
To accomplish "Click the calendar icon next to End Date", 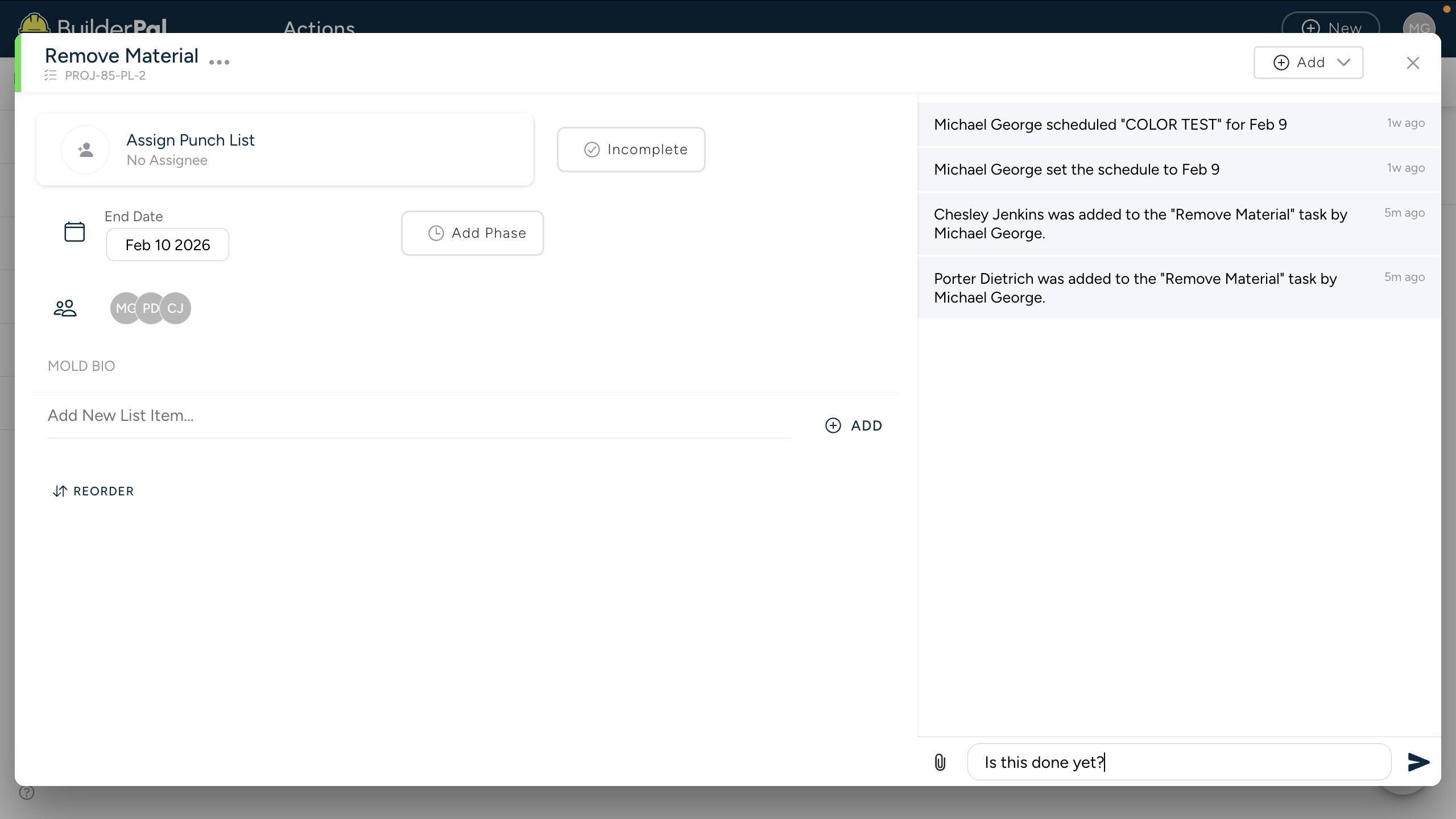I will (x=75, y=232).
